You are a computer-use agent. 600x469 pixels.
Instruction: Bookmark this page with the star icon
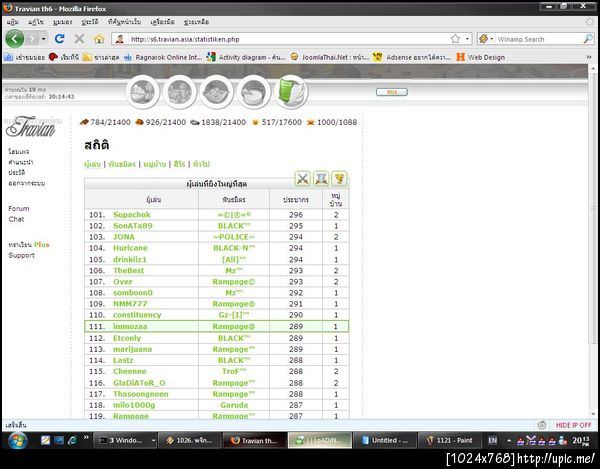point(455,39)
